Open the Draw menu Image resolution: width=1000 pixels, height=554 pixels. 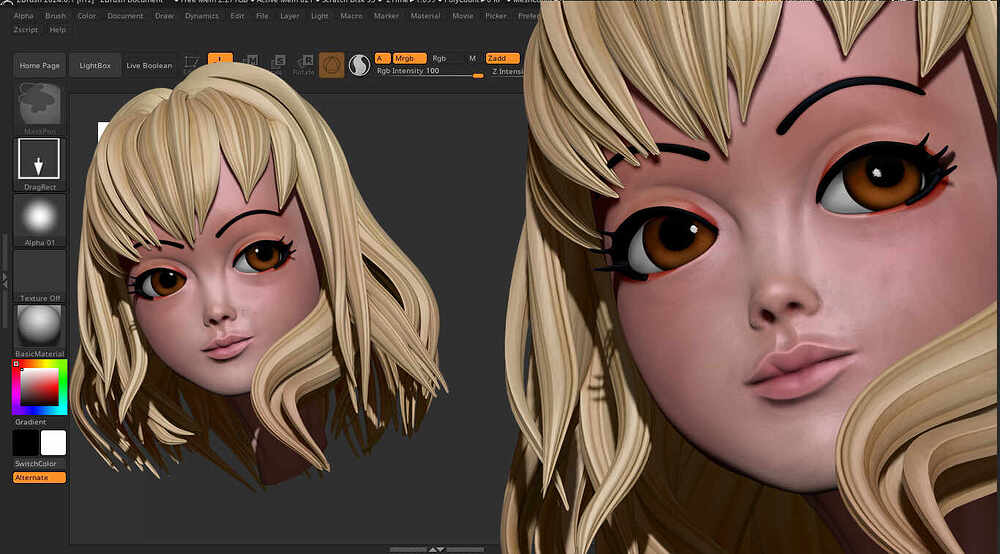[164, 16]
